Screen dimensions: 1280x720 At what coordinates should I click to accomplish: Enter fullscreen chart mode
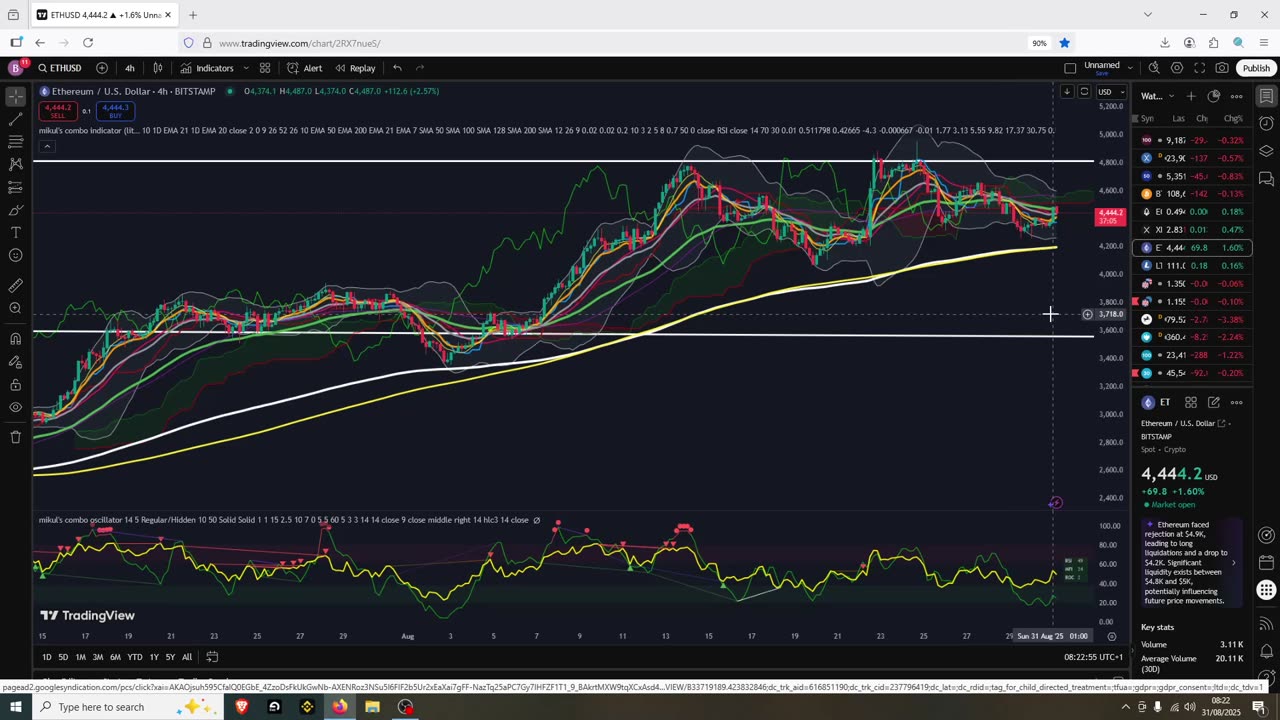(x=1199, y=68)
